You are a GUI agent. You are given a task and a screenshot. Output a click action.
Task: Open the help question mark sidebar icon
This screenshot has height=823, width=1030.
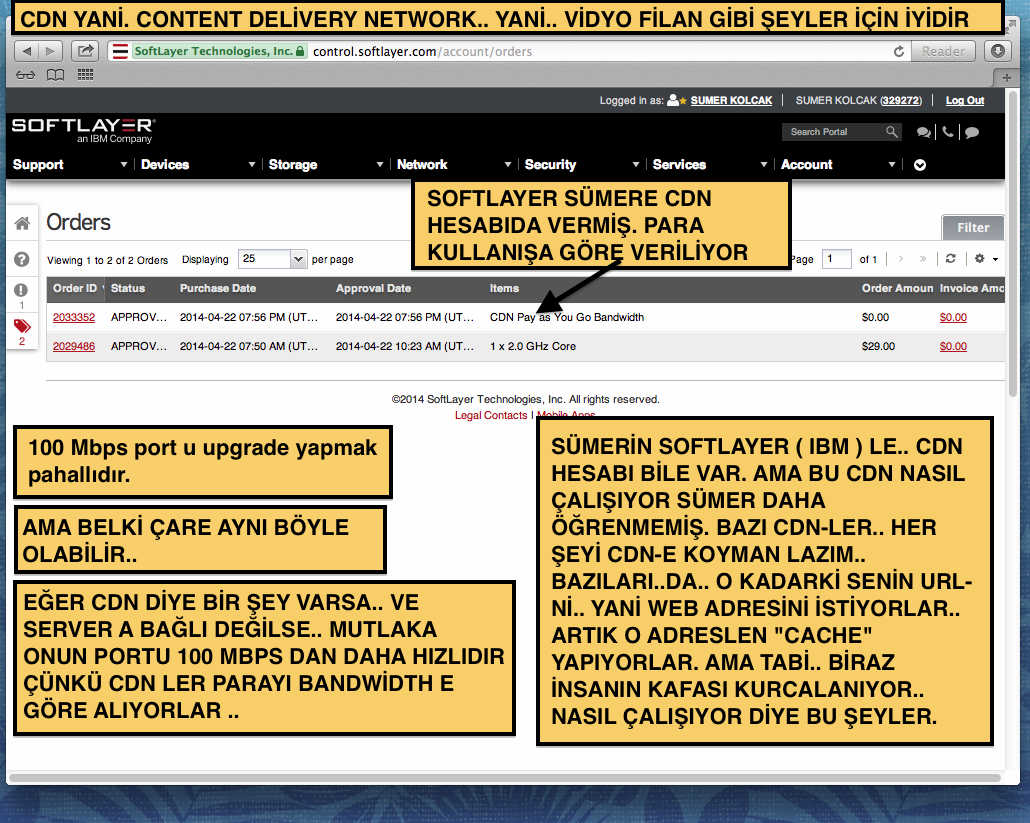(x=22, y=259)
